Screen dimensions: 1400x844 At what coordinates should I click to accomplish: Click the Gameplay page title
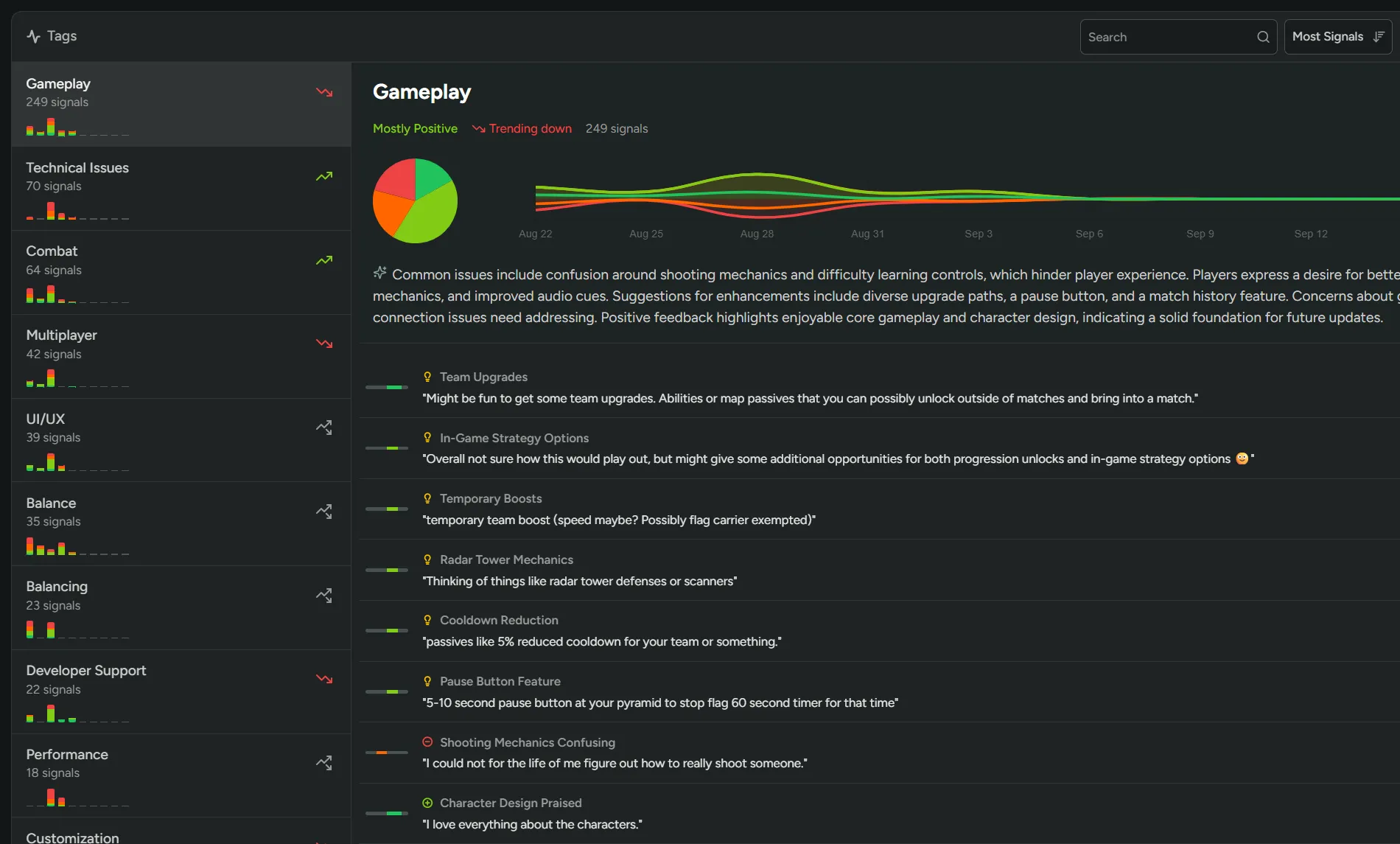[421, 91]
